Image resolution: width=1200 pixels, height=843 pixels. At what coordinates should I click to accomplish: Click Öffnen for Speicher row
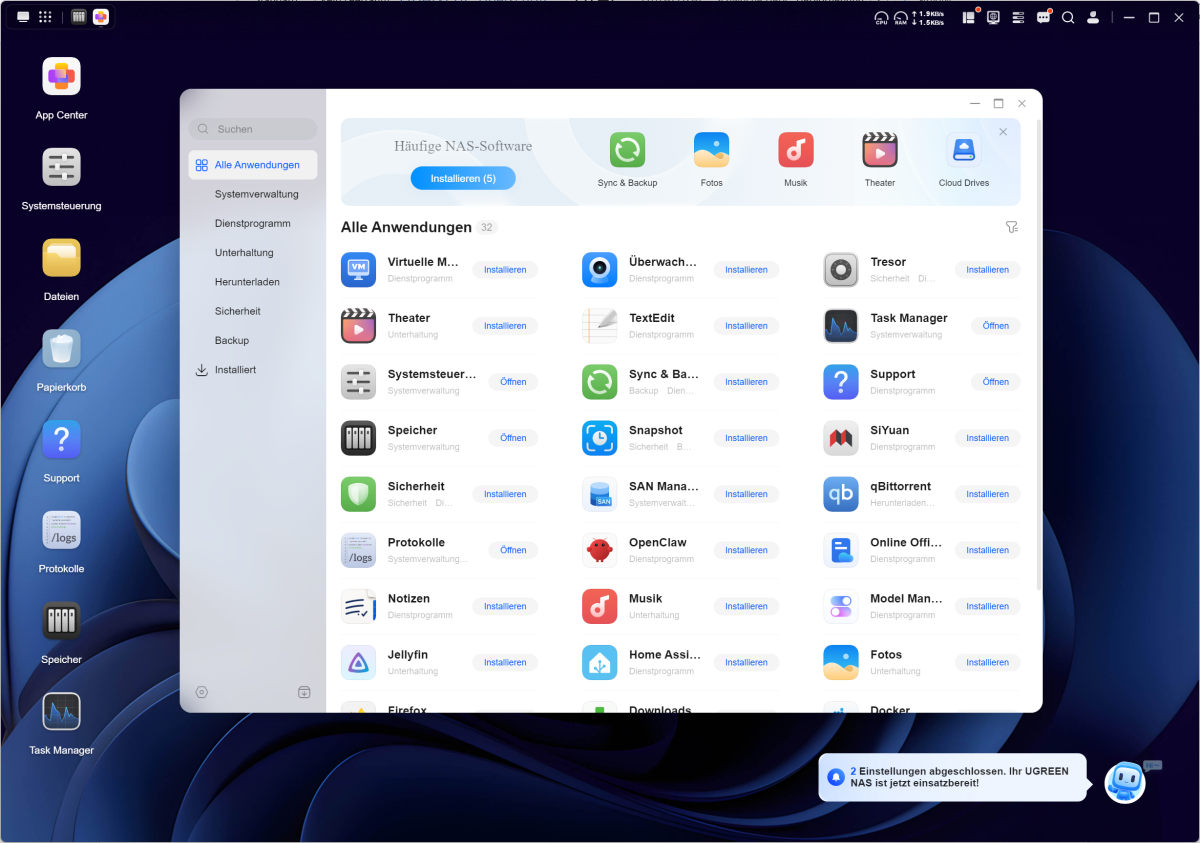click(513, 438)
